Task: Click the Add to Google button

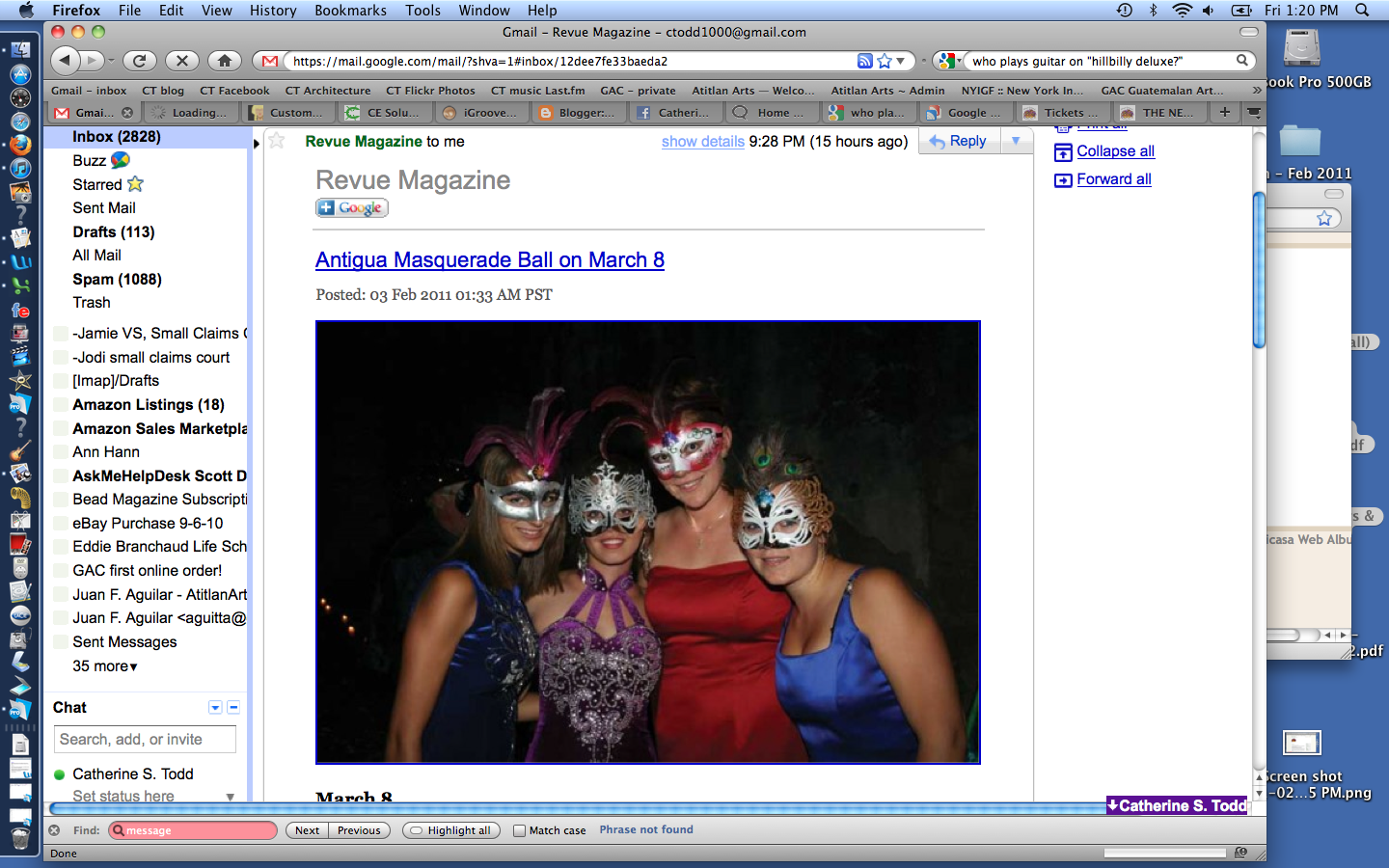Action: pos(352,207)
